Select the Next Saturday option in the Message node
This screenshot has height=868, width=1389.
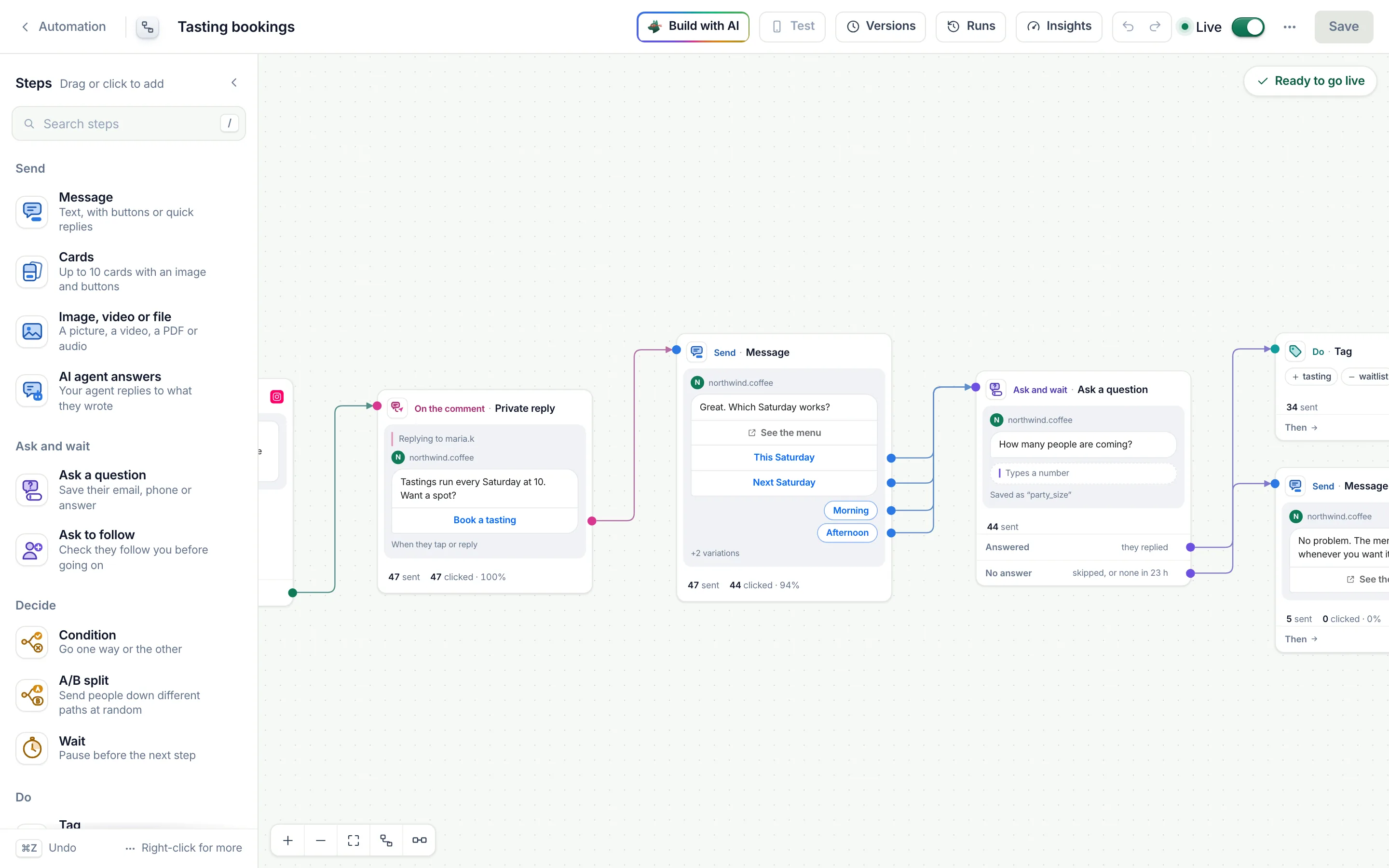[783, 483]
